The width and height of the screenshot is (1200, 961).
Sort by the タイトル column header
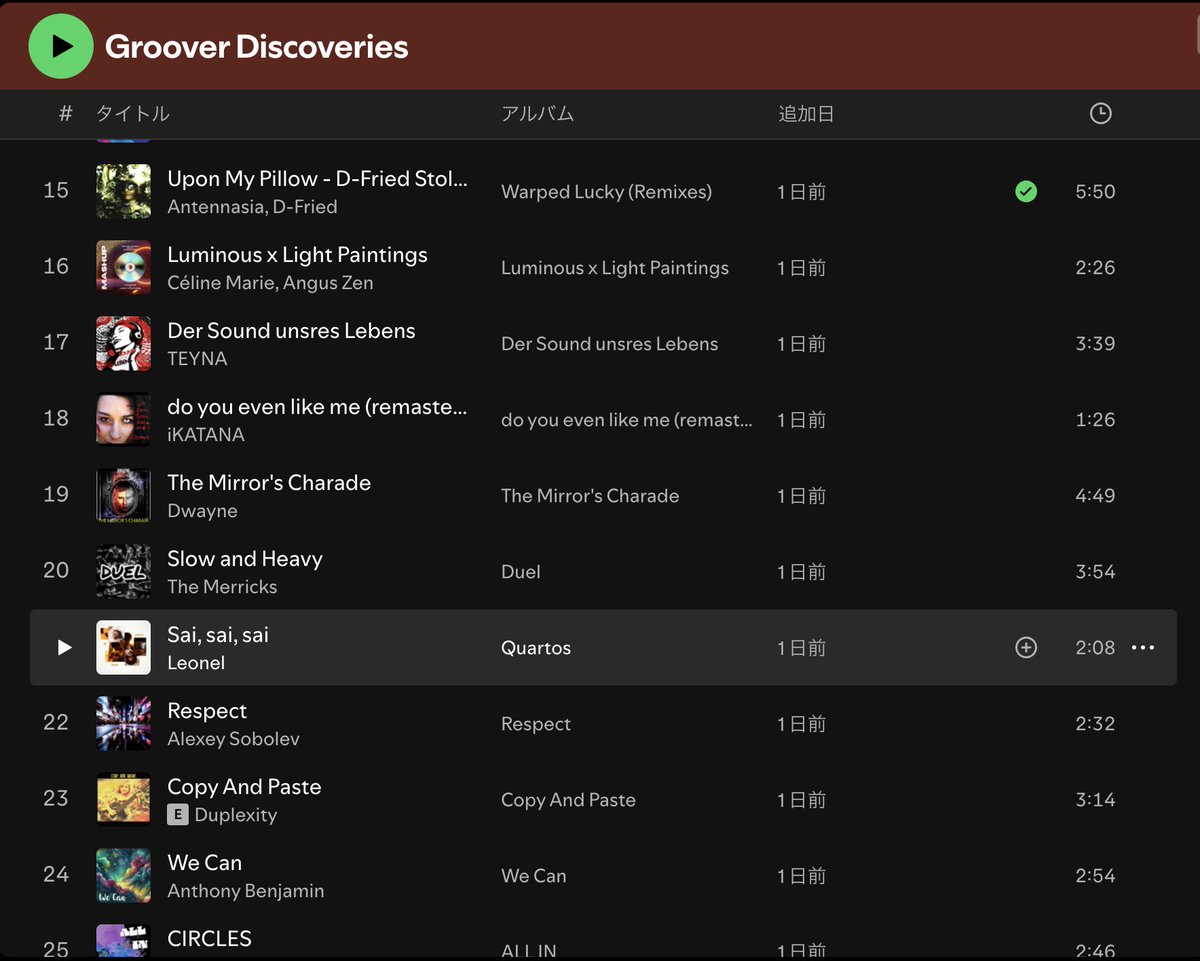tap(133, 114)
